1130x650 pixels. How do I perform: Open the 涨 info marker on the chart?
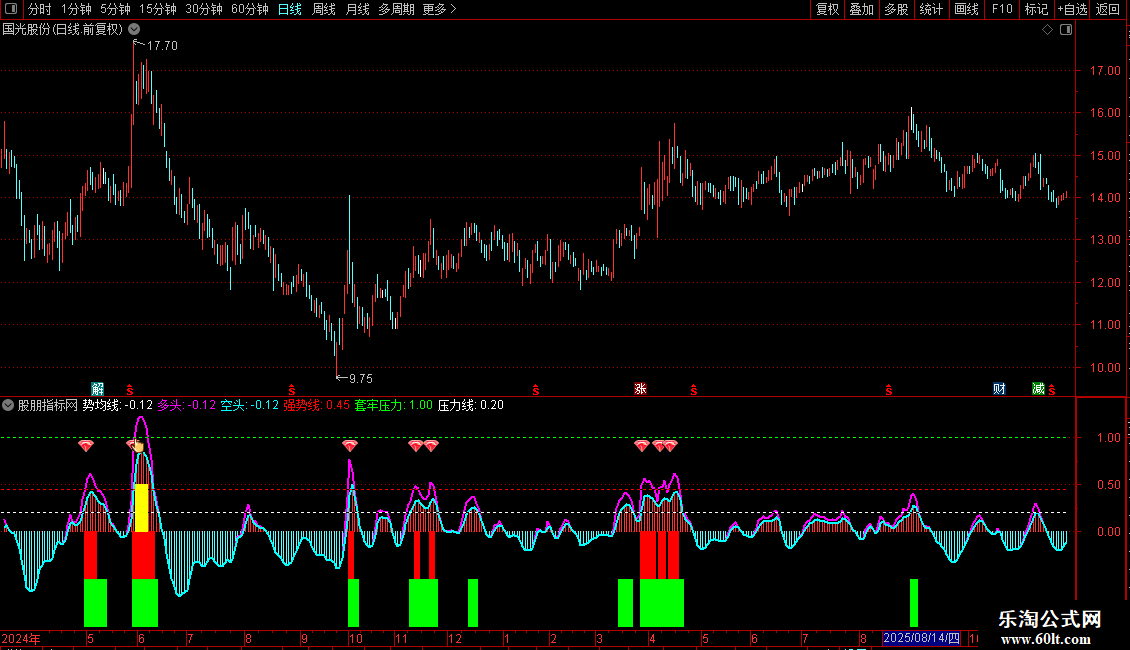[x=640, y=389]
